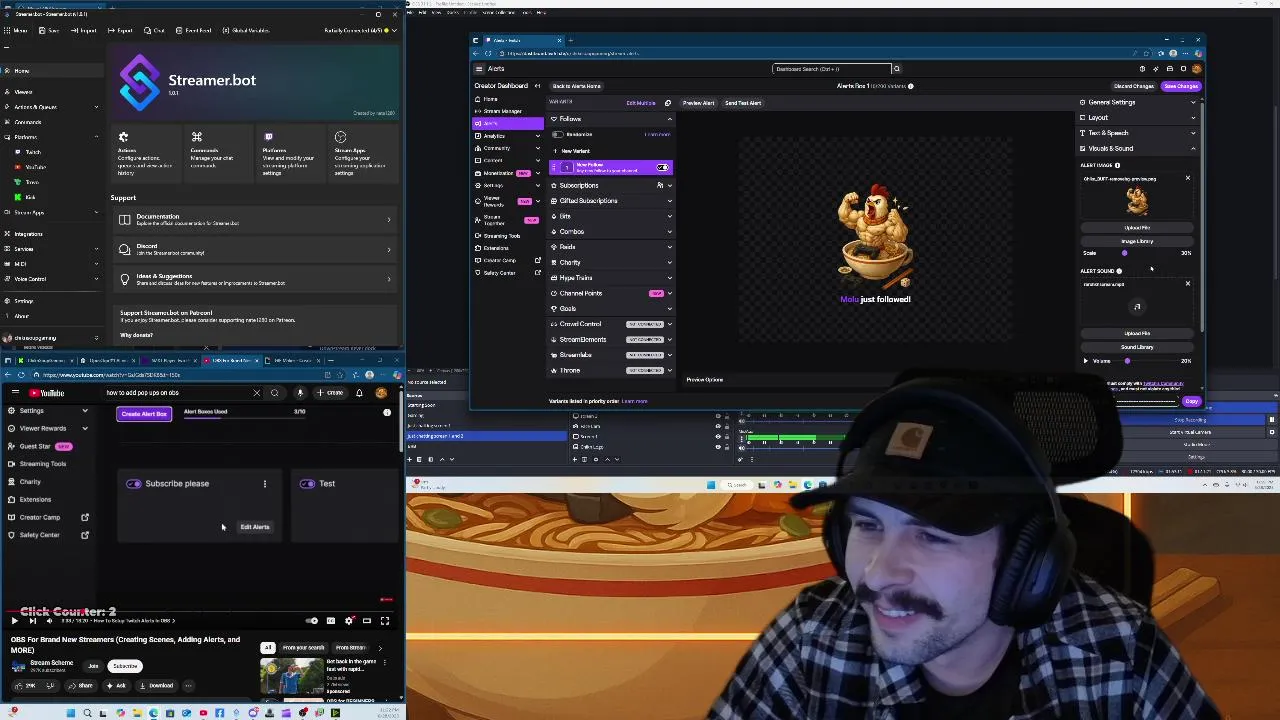This screenshot has height=720, width=1280.
Task: Click search magnifier in Twitch dashboard
Action: click(896, 69)
